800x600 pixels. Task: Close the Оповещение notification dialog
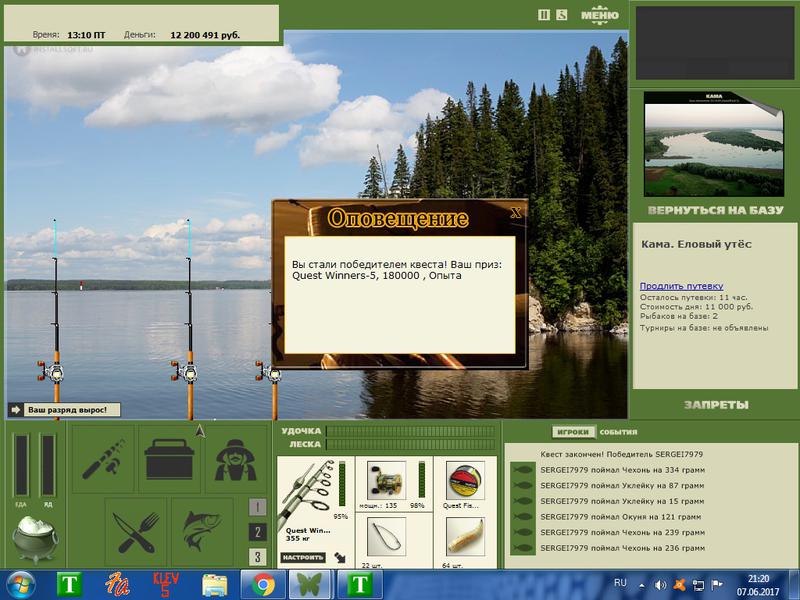[x=514, y=212]
